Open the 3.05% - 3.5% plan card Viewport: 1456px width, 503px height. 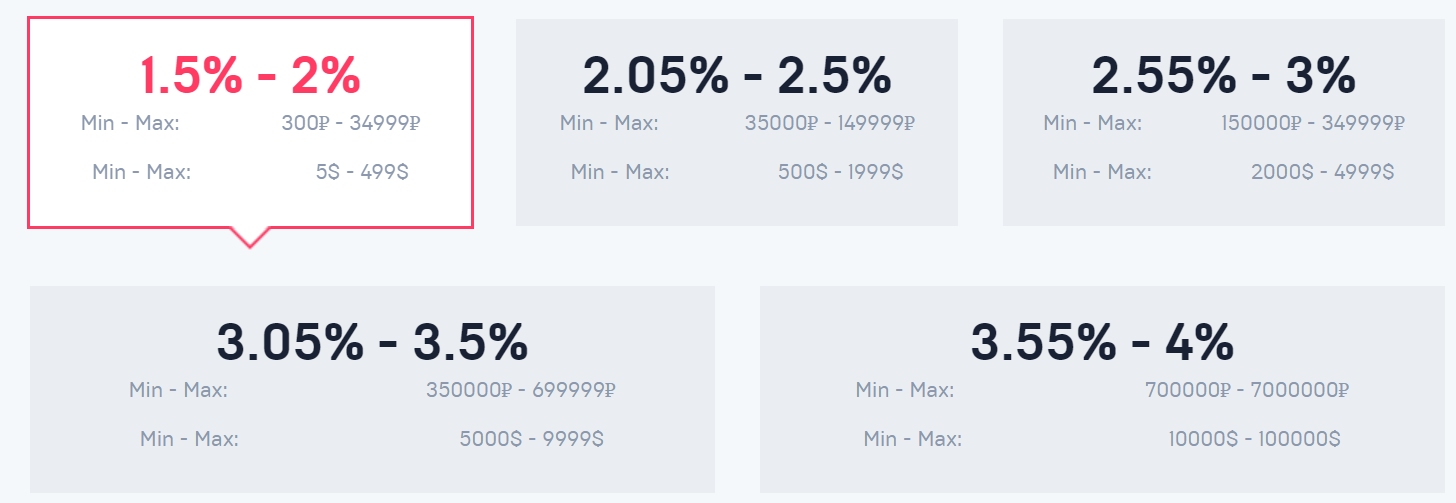372,389
